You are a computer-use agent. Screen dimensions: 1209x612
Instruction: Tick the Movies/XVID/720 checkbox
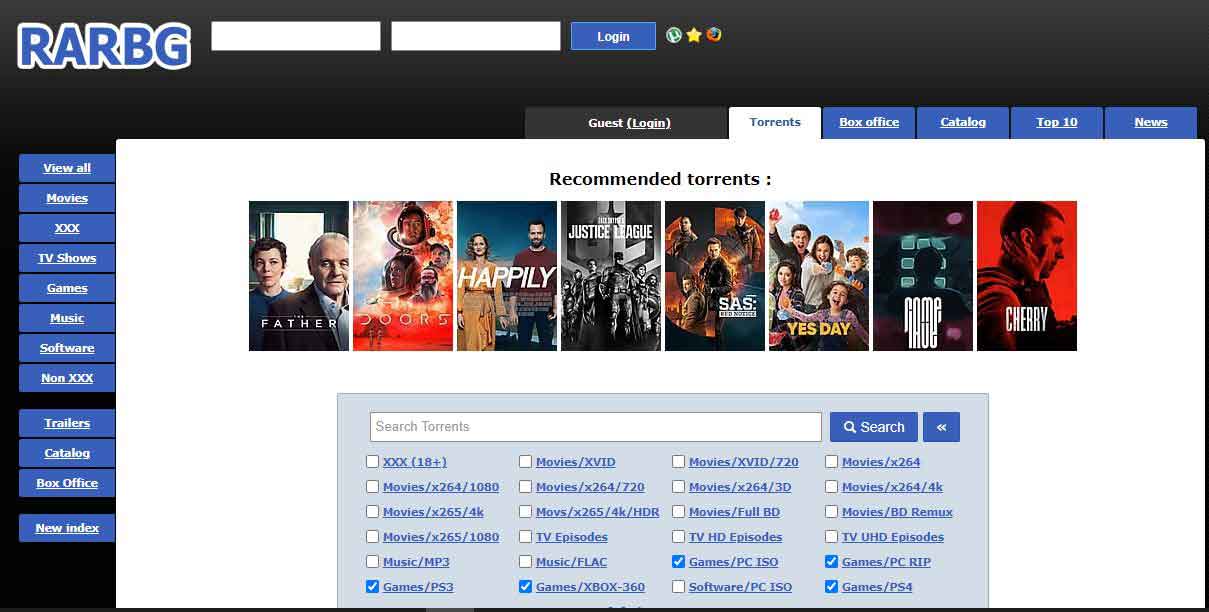point(678,462)
